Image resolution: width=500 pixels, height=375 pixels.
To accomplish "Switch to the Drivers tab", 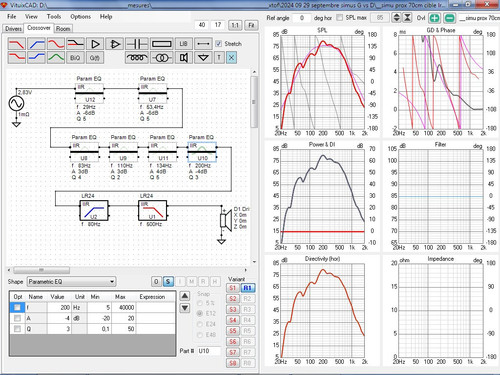I will (13, 29).
